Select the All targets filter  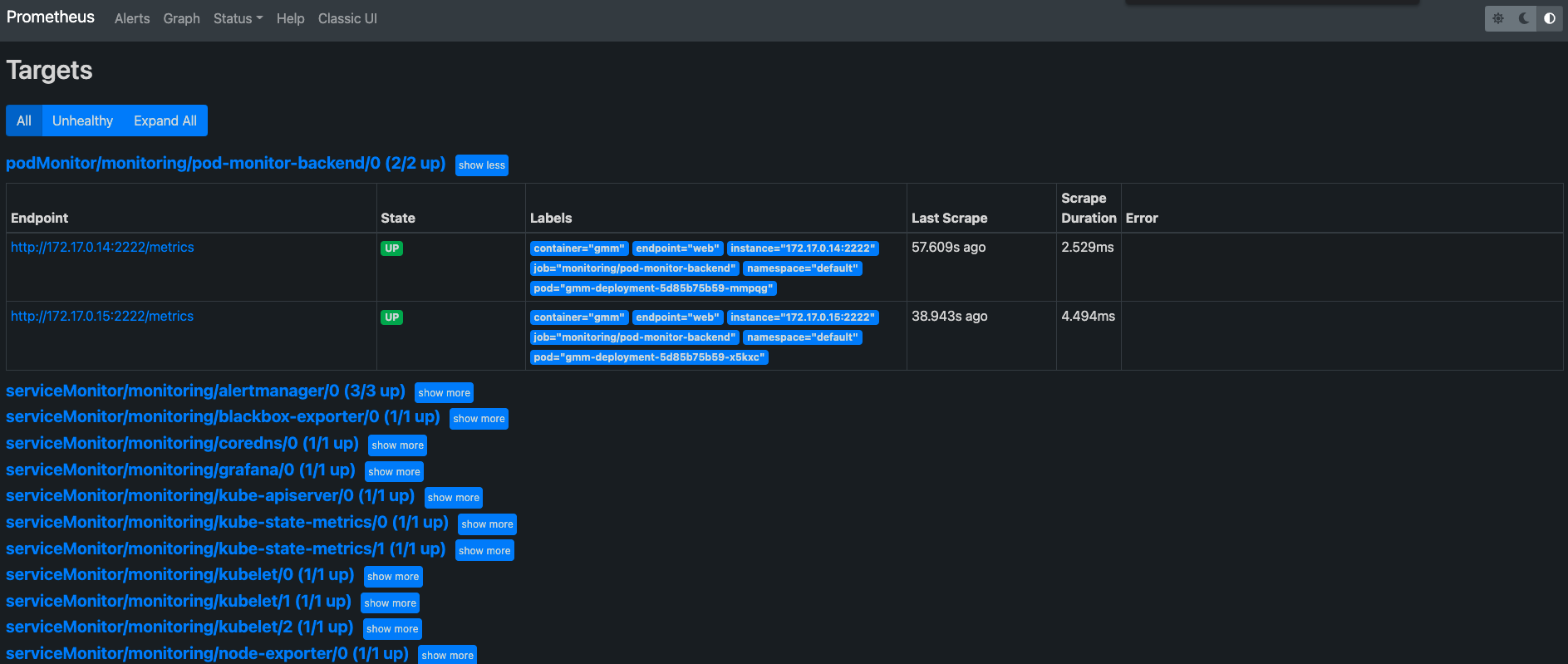point(24,121)
